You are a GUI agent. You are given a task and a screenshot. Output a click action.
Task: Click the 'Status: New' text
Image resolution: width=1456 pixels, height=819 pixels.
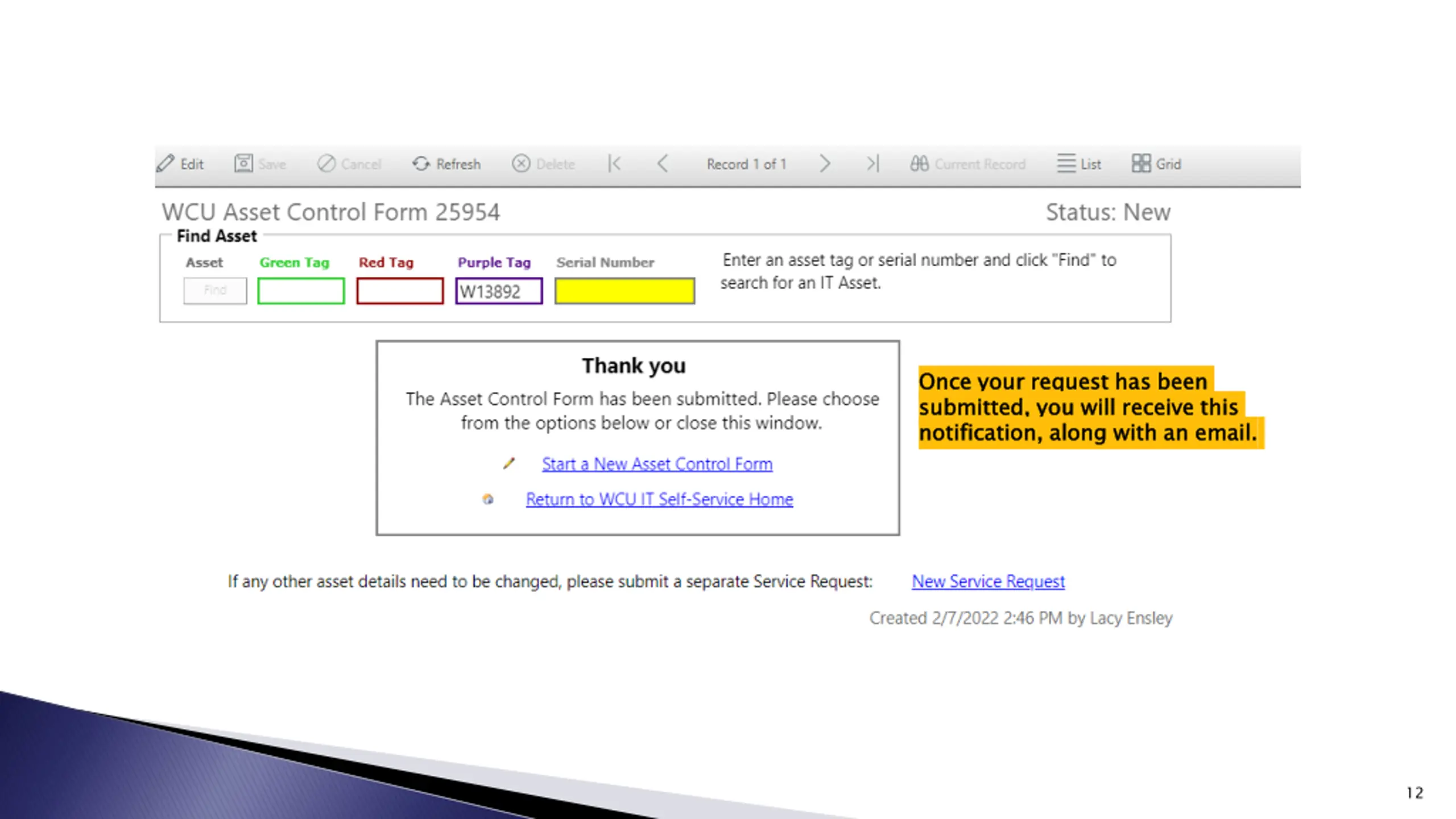click(x=1108, y=212)
